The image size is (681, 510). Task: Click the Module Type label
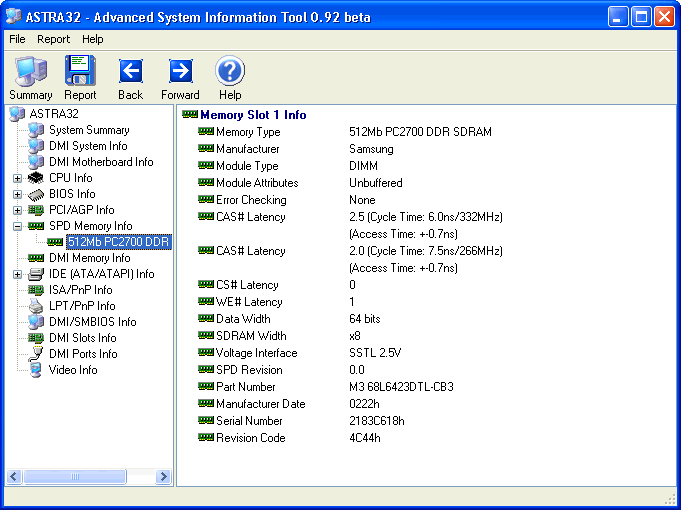(x=247, y=166)
